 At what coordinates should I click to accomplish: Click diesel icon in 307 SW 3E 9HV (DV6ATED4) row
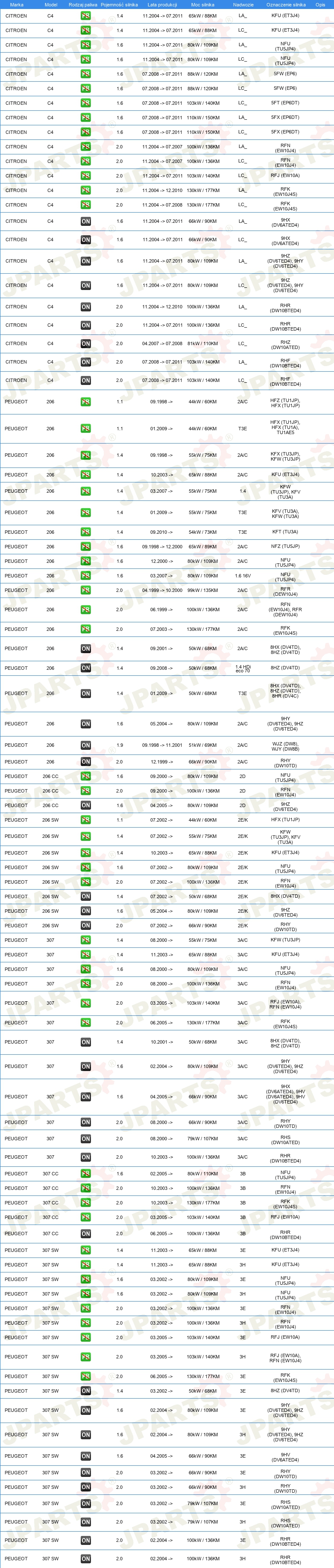86,1457
